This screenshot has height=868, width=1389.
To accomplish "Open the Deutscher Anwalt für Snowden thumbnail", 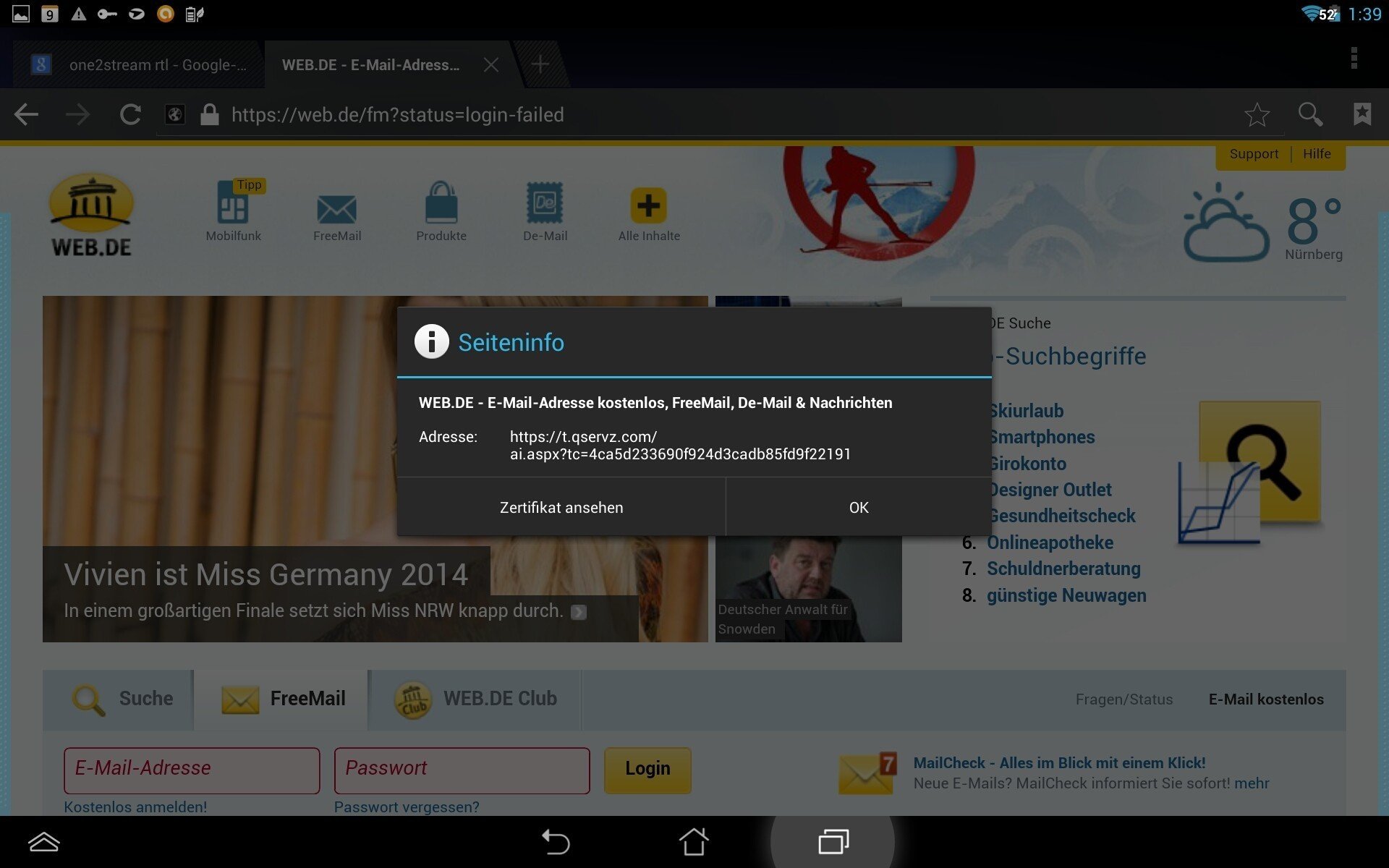I will pos(808,589).
